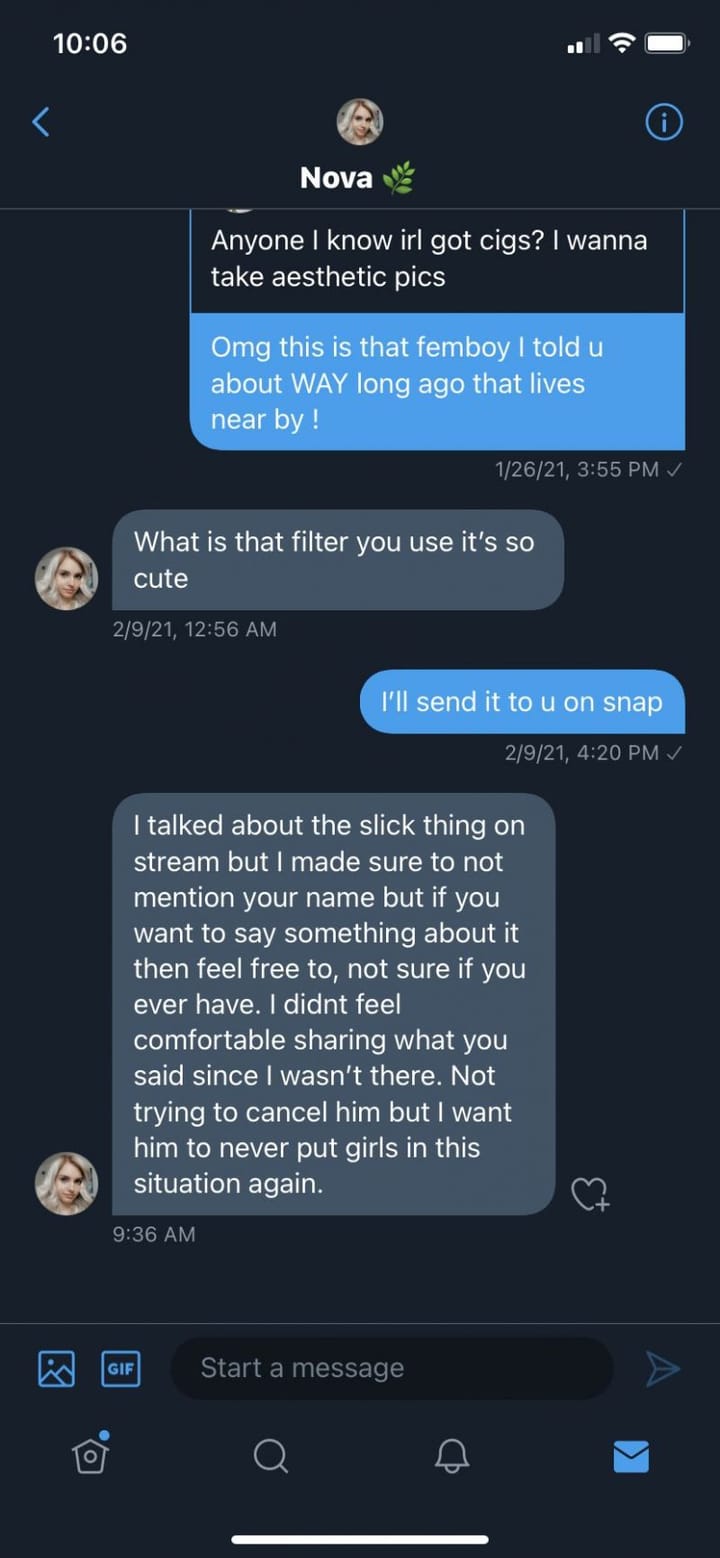Open conversation details from the Nova header
This screenshot has width=720, height=1558.
coord(664,121)
